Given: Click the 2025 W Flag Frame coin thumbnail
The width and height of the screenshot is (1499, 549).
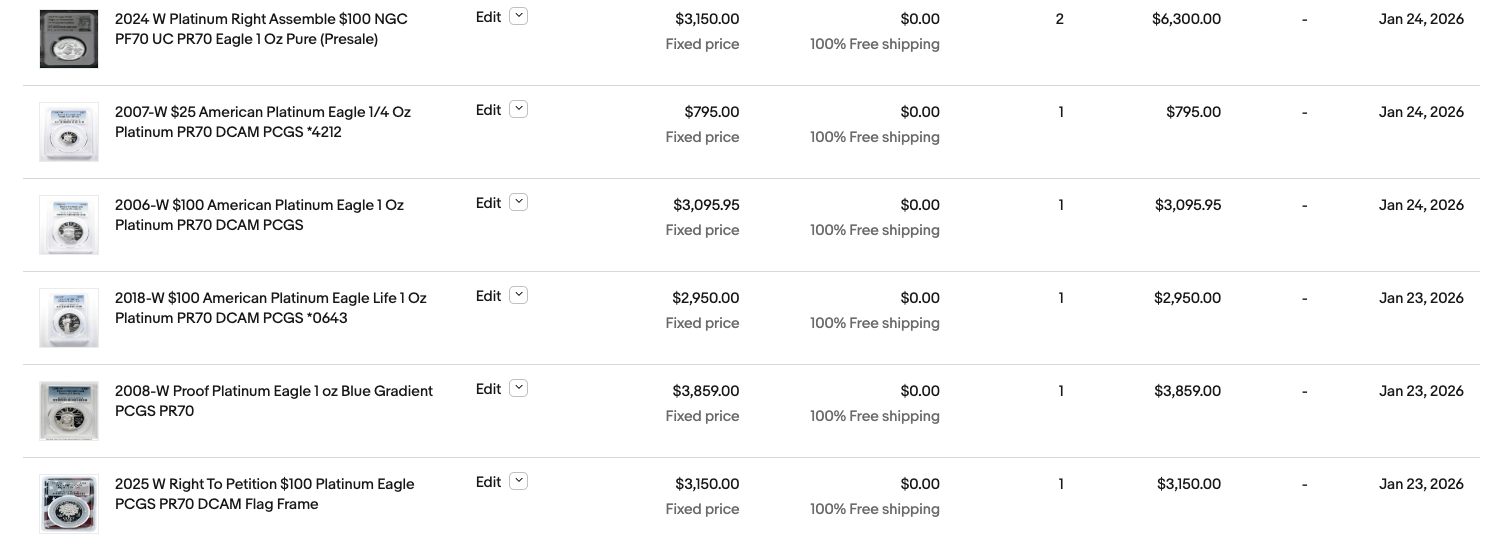Looking at the screenshot, I should 69,504.
